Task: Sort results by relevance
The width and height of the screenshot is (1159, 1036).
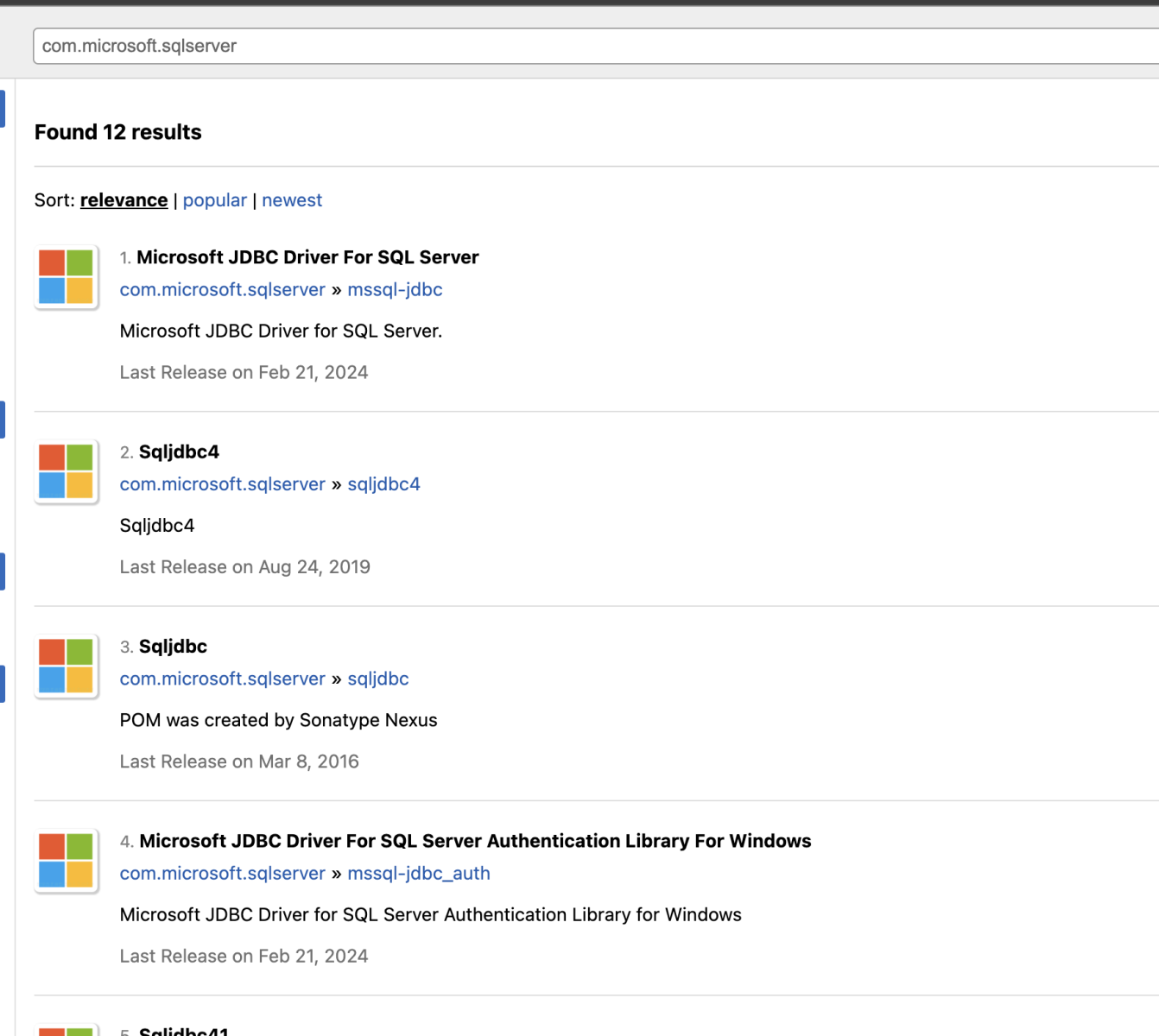Action: (x=123, y=200)
